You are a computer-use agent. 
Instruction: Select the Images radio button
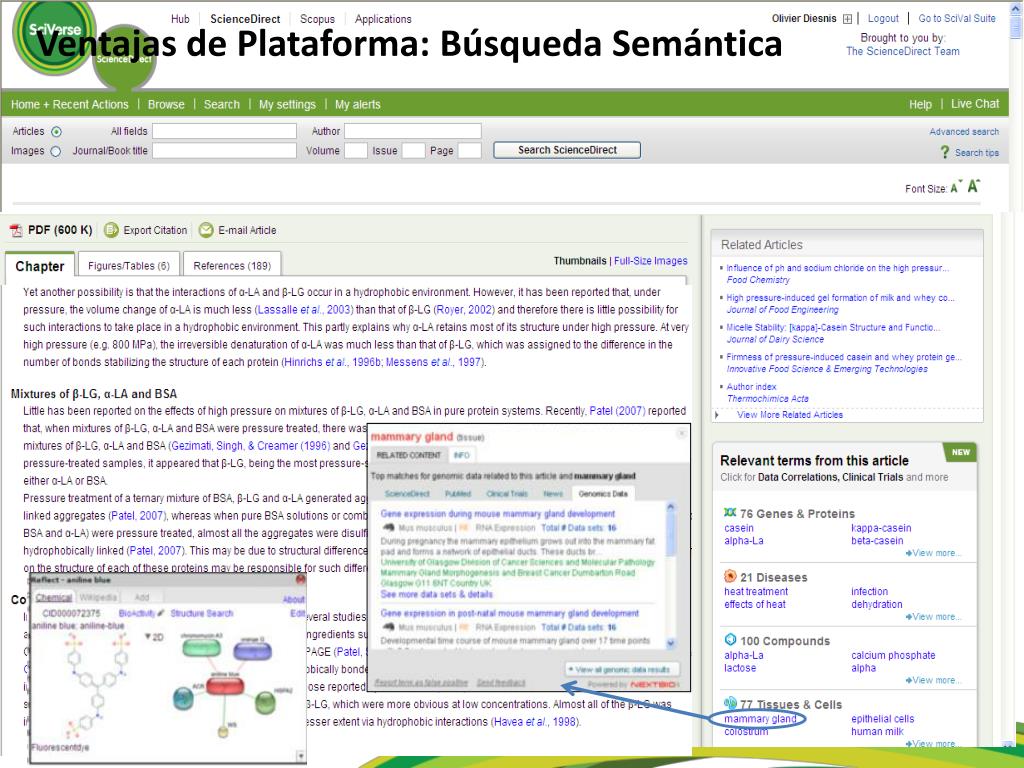click(56, 152)
